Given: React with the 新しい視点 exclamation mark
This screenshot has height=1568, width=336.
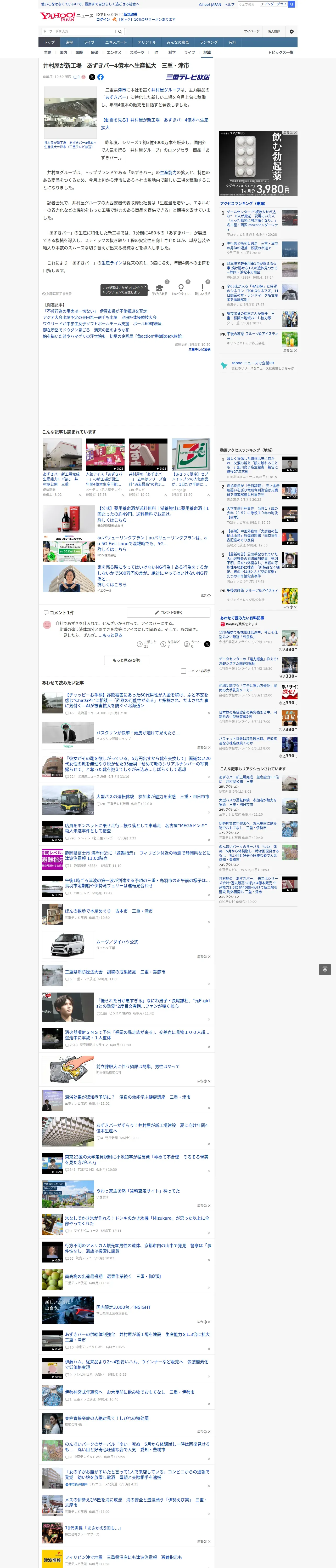Looking at the screenshot, I should pos(203,289).
